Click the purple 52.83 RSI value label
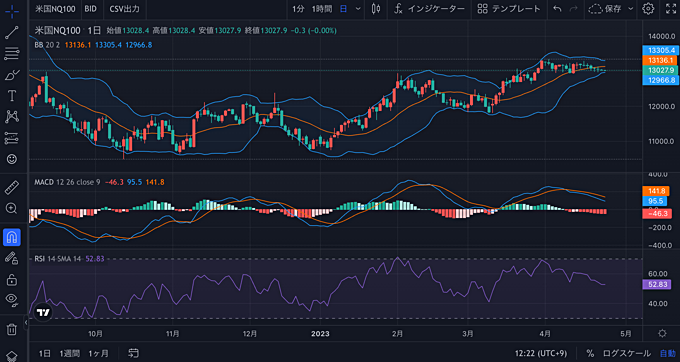 657,284
